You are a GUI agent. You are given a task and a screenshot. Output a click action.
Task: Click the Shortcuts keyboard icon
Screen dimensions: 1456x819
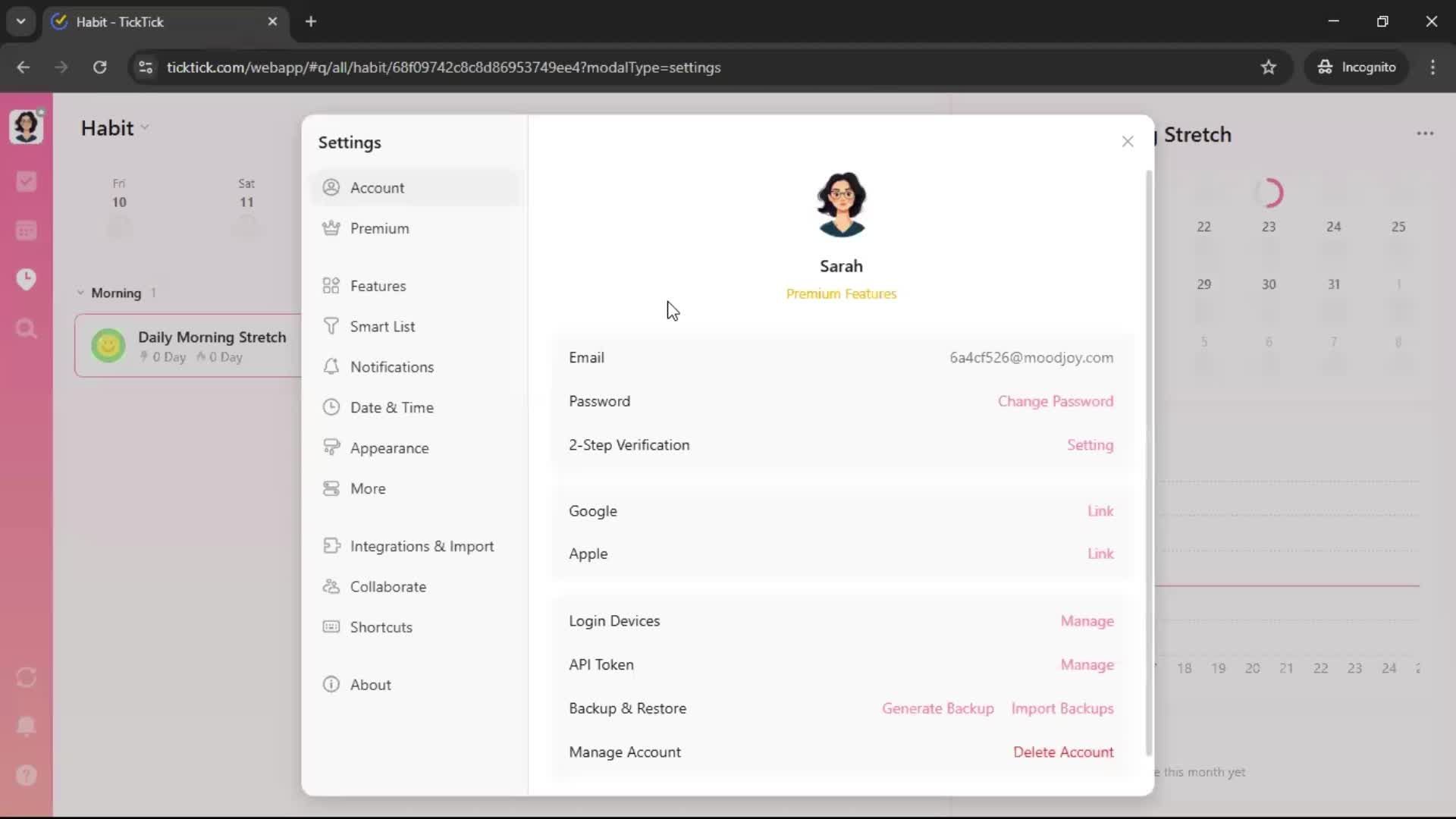click(x=331, y=627)
